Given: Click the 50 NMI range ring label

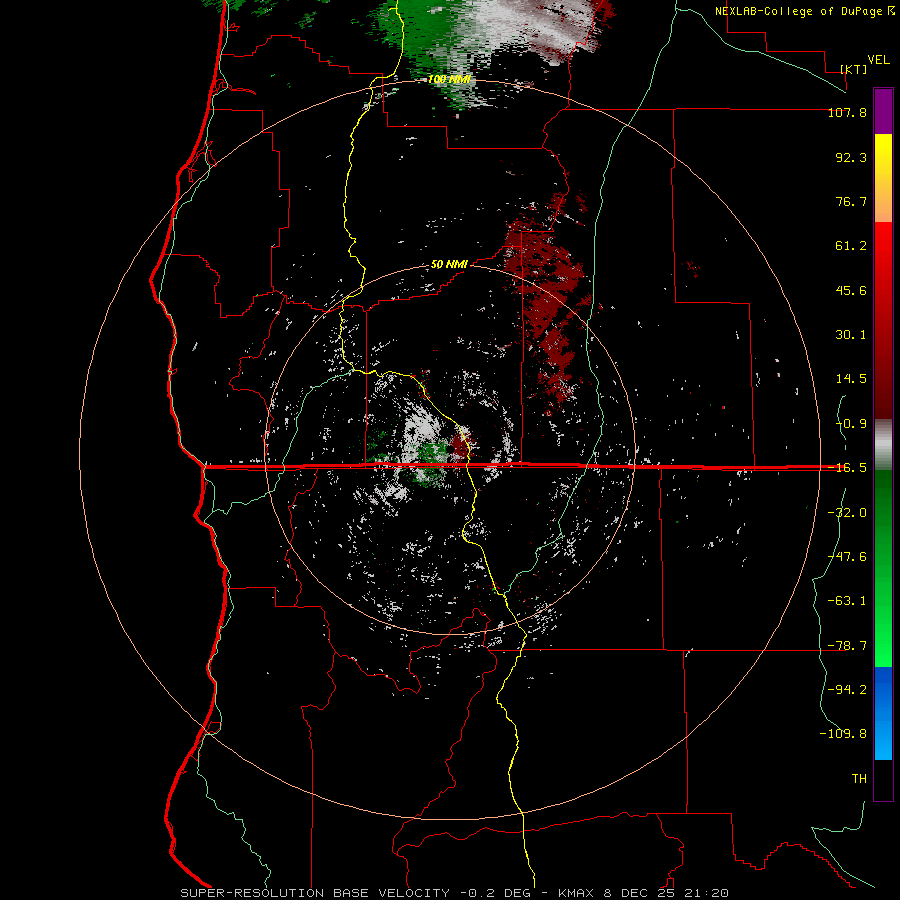Looking at the screenshot, I should 449,265.
